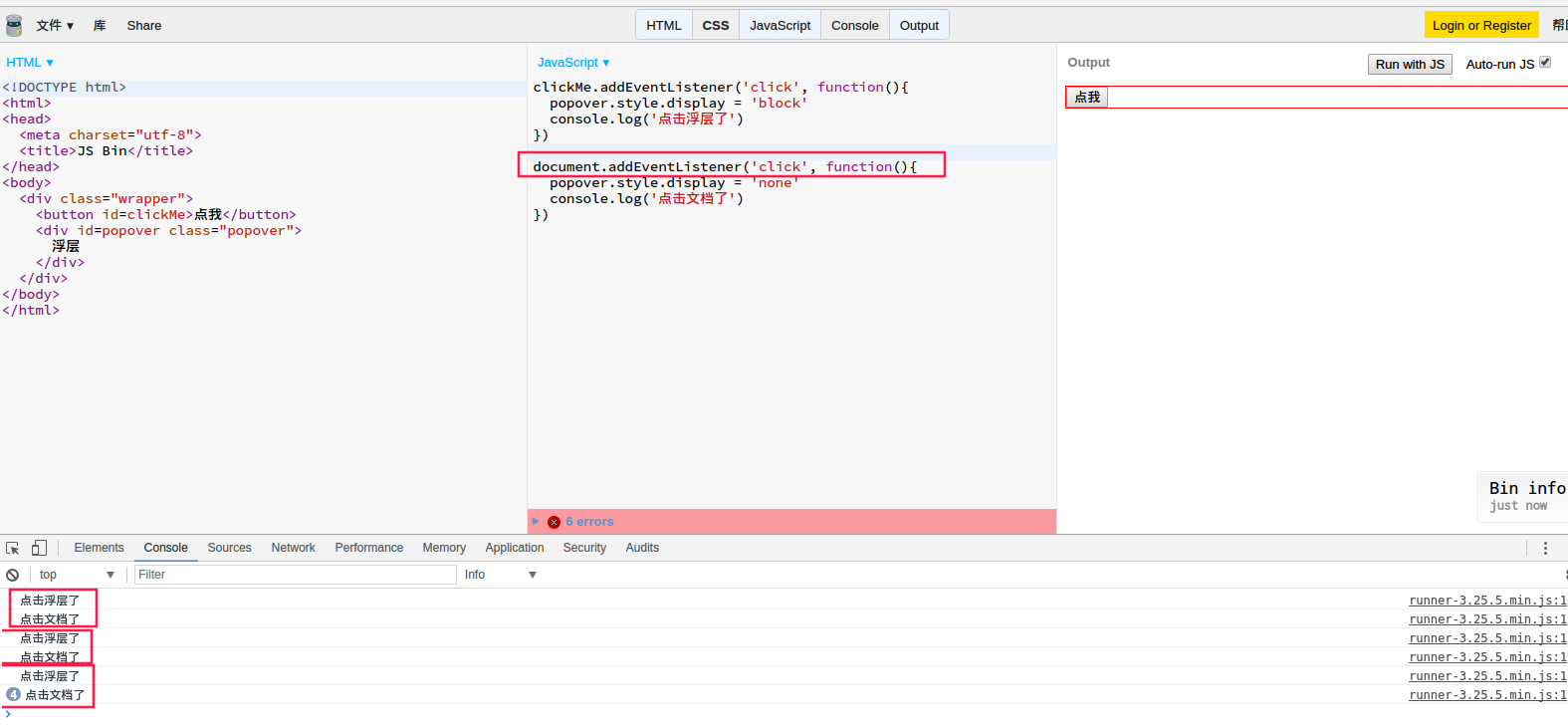Switch to the DevTools Security tab
The image size is (1568, 728).
pos(584,548)
